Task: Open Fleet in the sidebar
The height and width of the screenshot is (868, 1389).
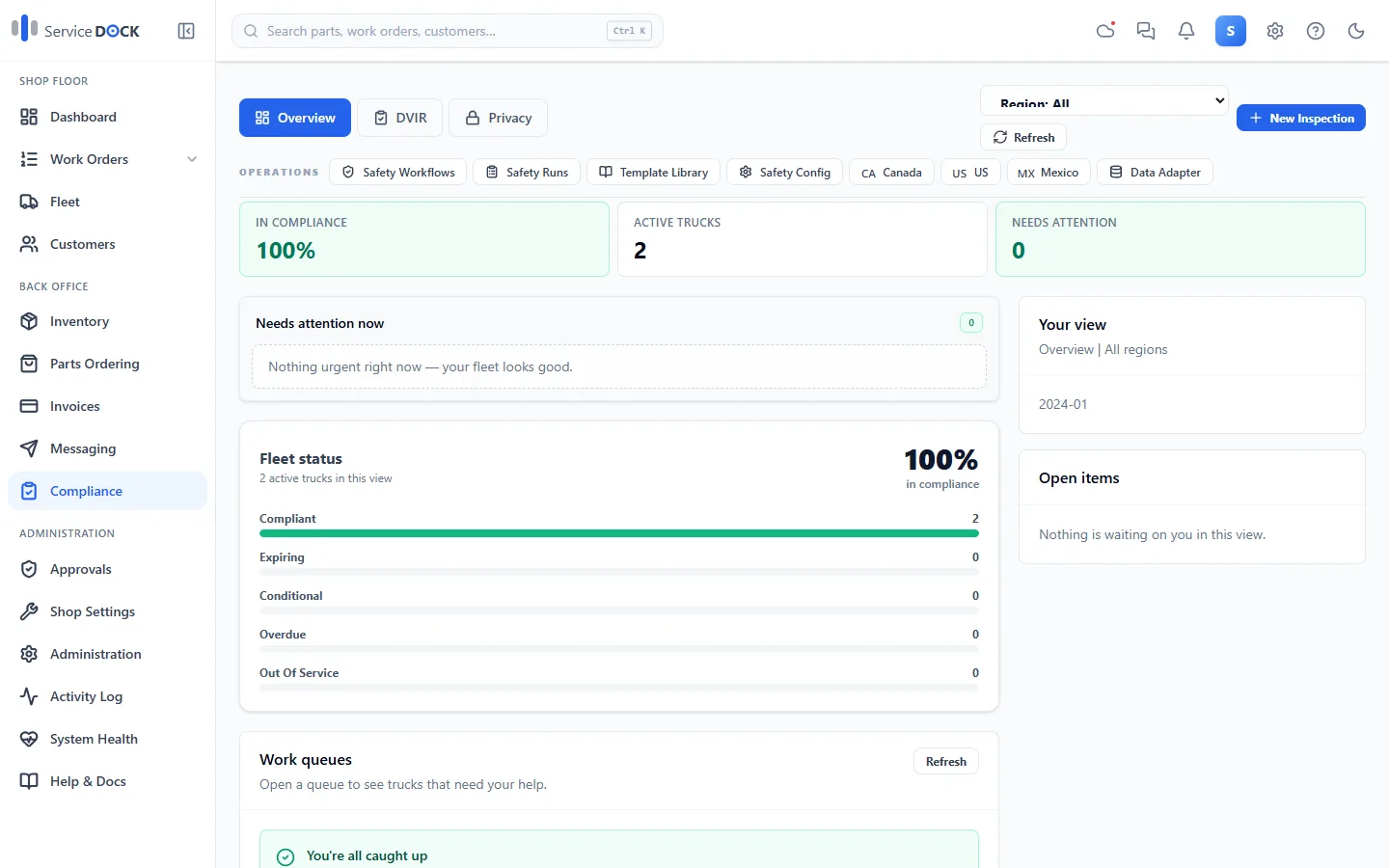Action: tap(107, 202)
